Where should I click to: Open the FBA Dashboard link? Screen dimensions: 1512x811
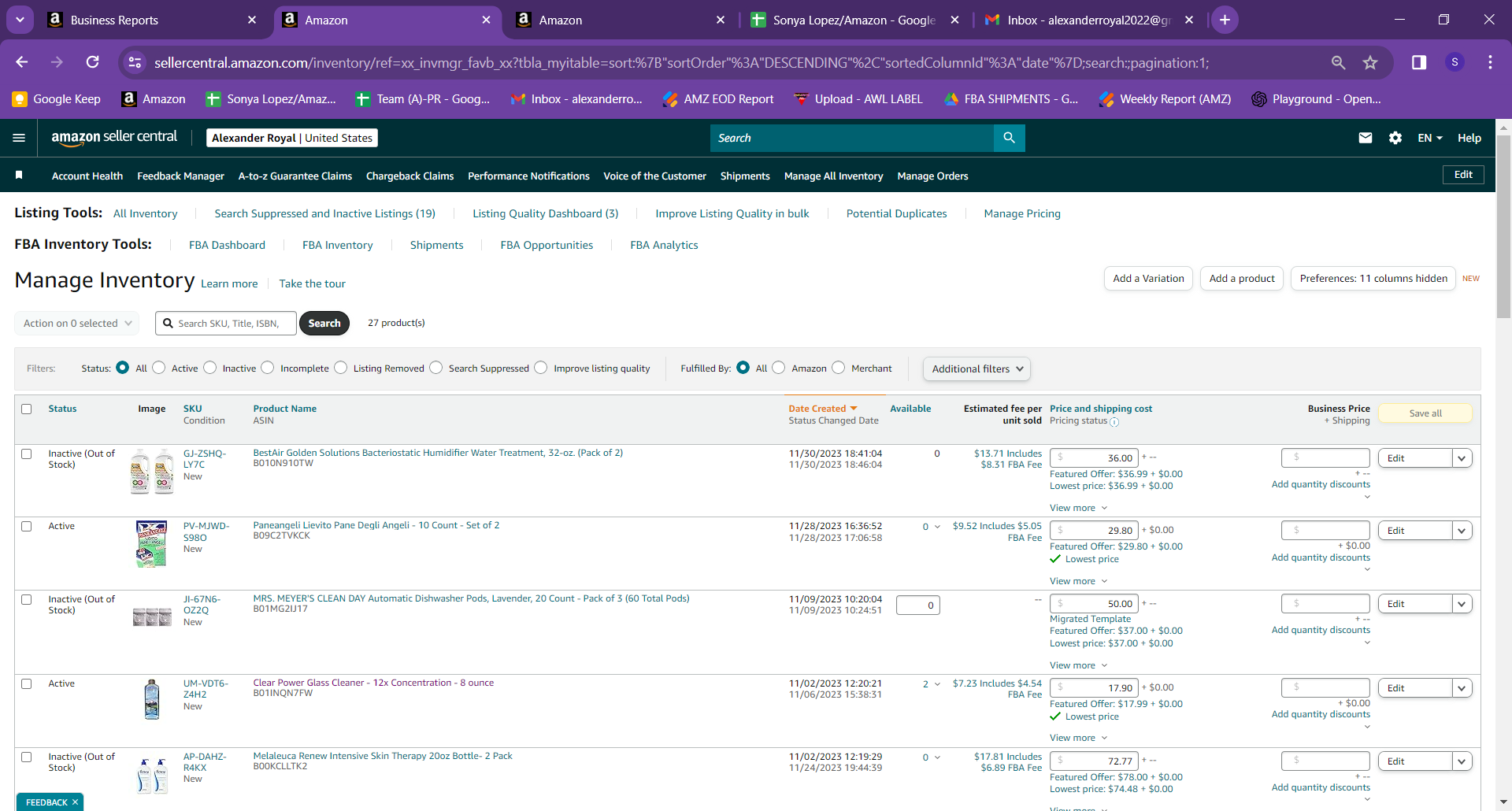[227, 245]
